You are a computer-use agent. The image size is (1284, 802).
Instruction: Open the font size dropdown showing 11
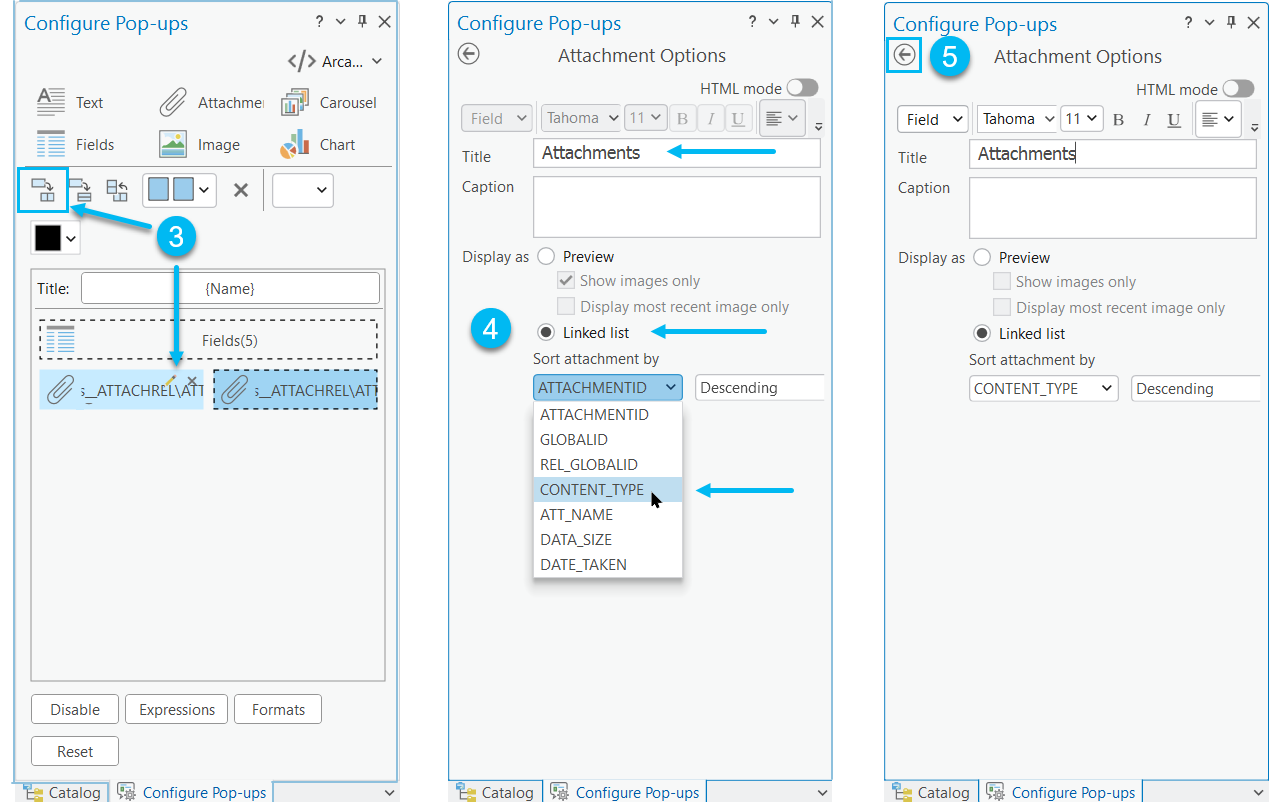(645, 117)
